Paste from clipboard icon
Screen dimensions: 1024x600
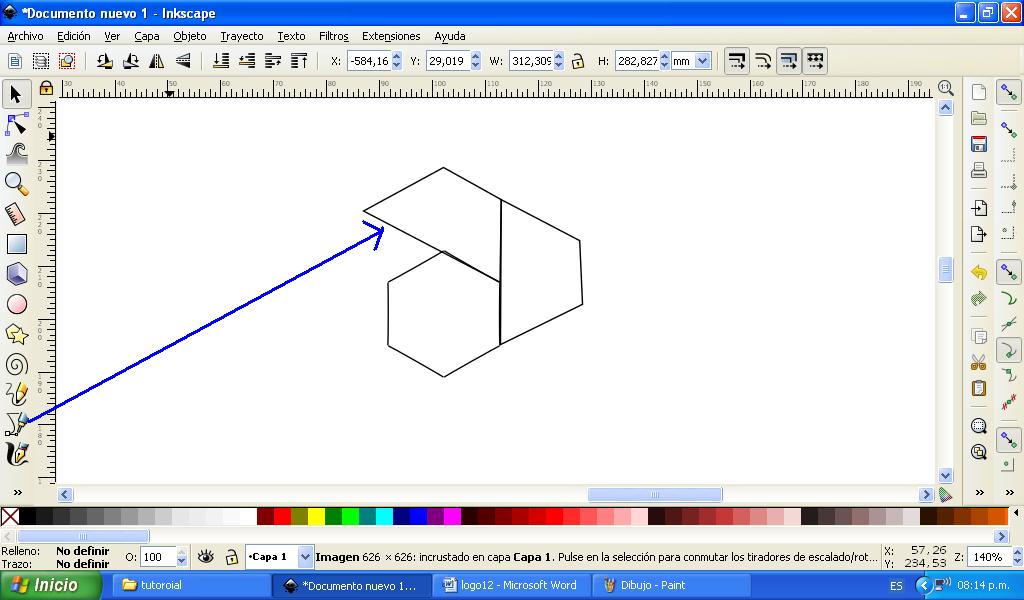click(x=978, y=388)
